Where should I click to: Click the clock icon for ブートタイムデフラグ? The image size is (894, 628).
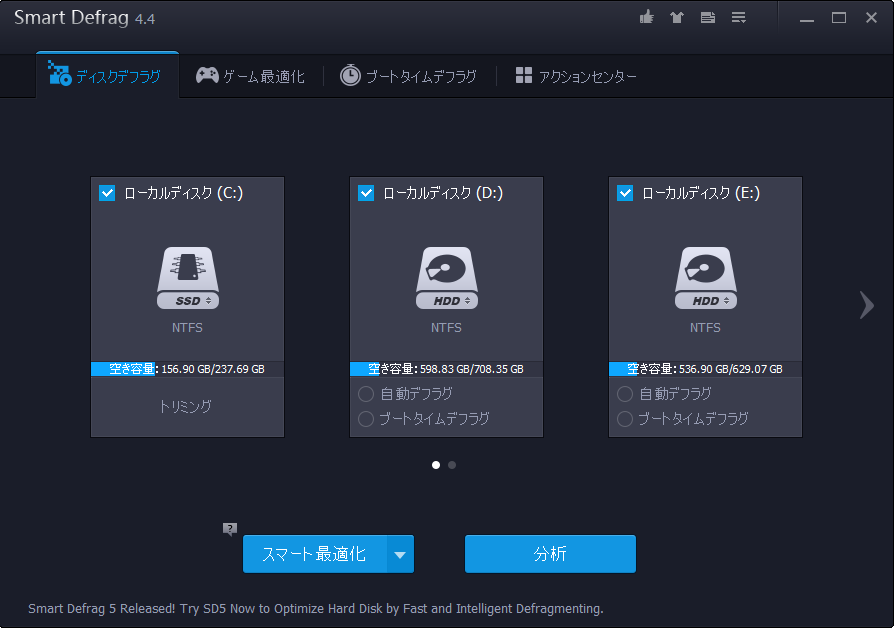tap(350, 75)
